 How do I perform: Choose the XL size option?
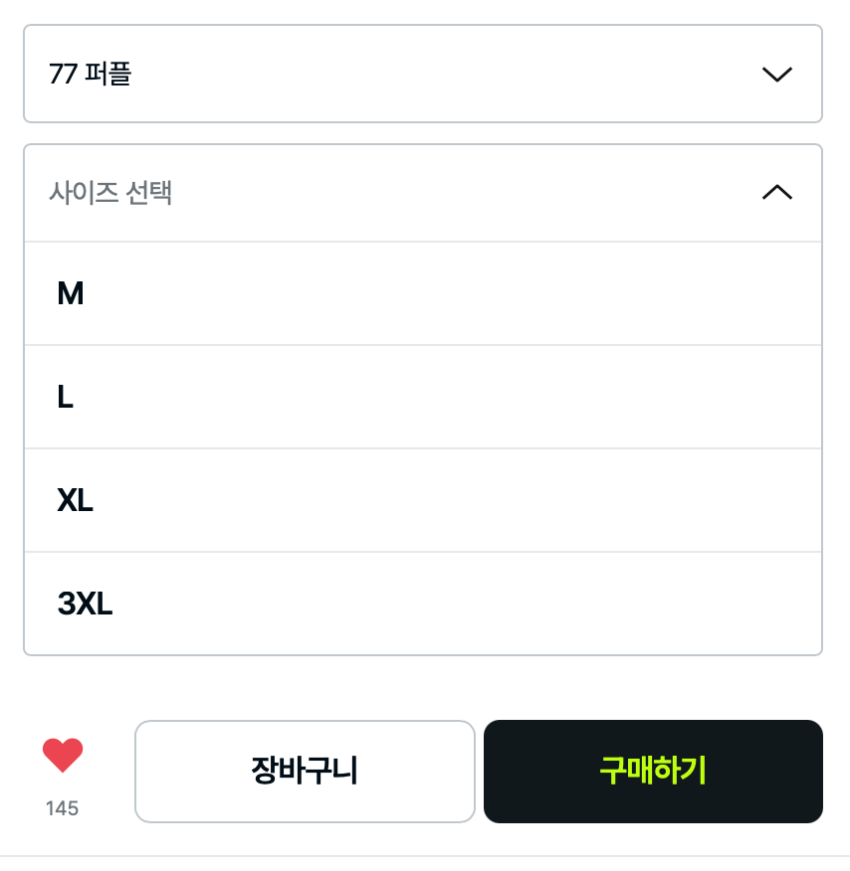point(75,501)
